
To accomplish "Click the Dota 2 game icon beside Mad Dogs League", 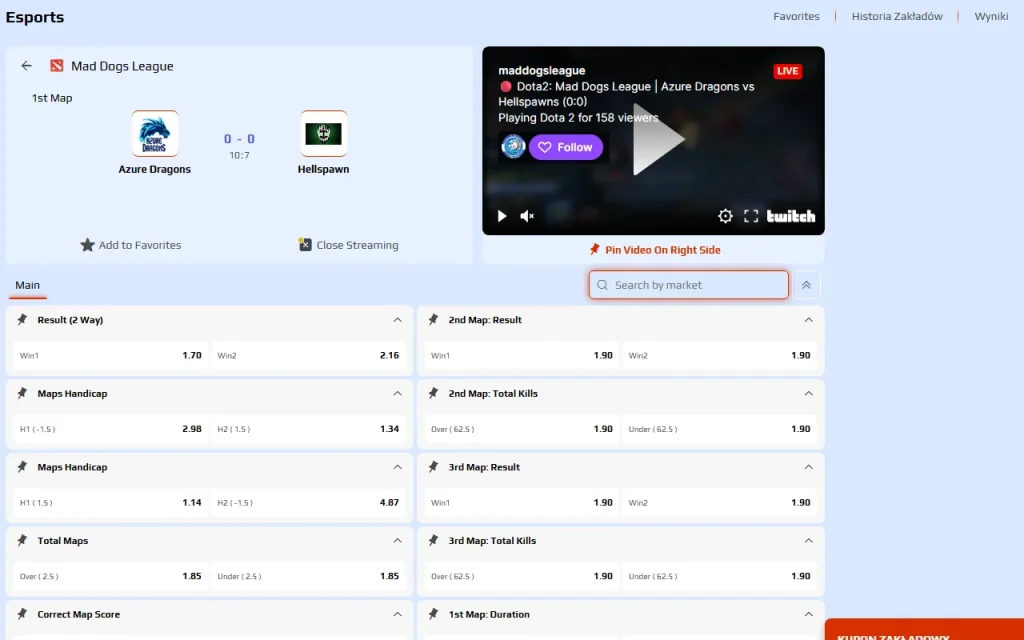I will point(57,66).
